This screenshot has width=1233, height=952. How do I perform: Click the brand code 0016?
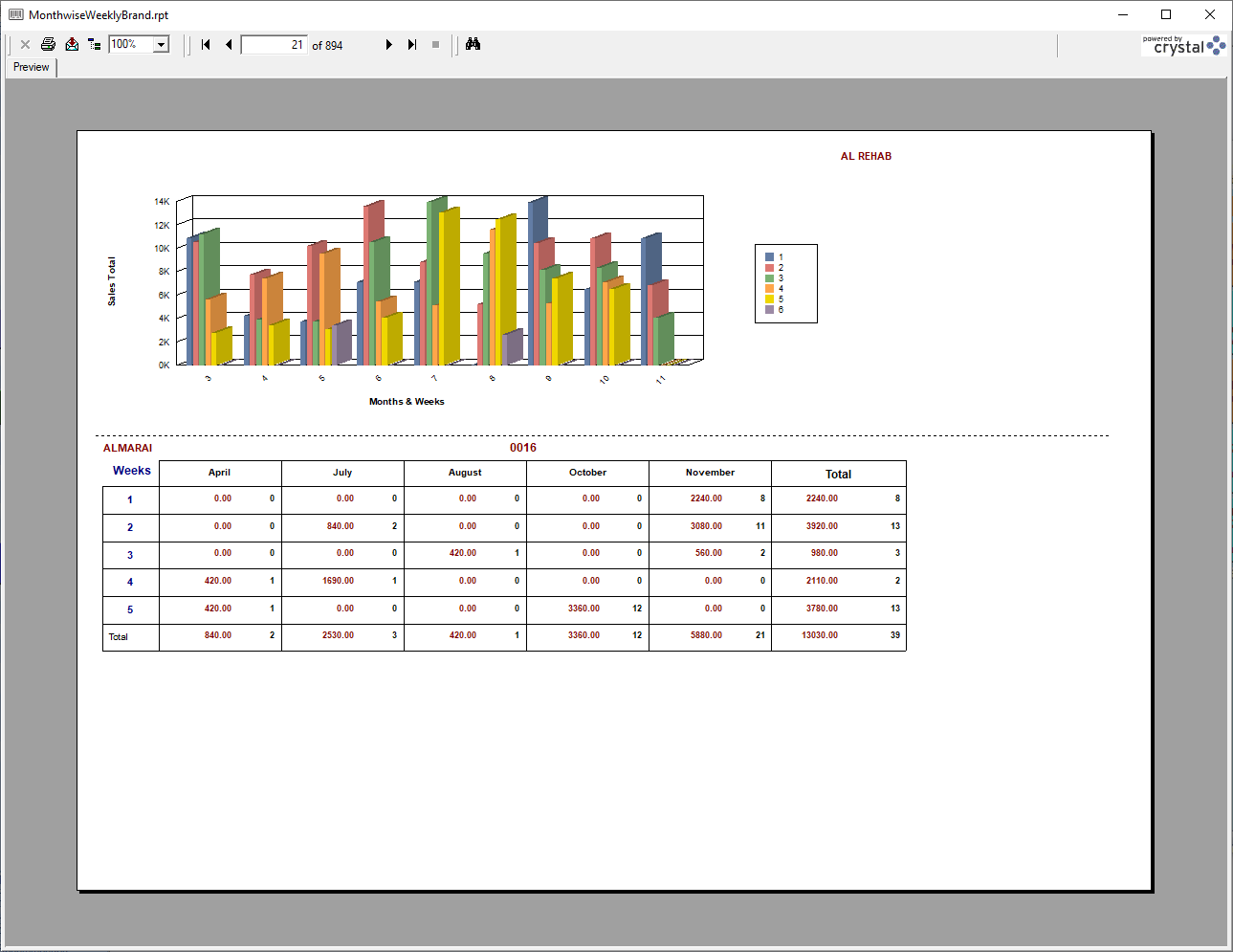[x=523, y=448]
